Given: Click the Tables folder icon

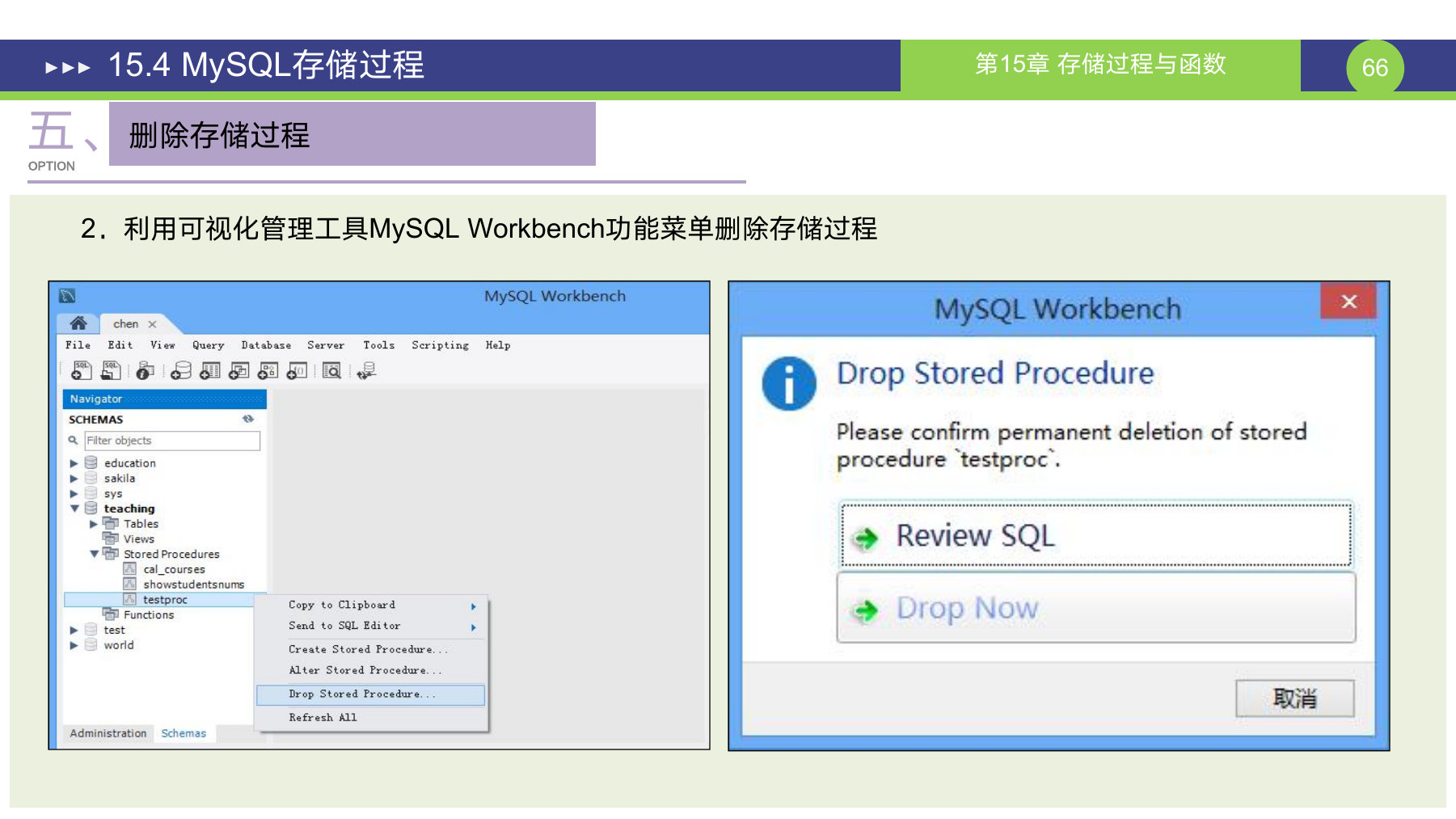Looking at the screenshot, I should [111, 524].
